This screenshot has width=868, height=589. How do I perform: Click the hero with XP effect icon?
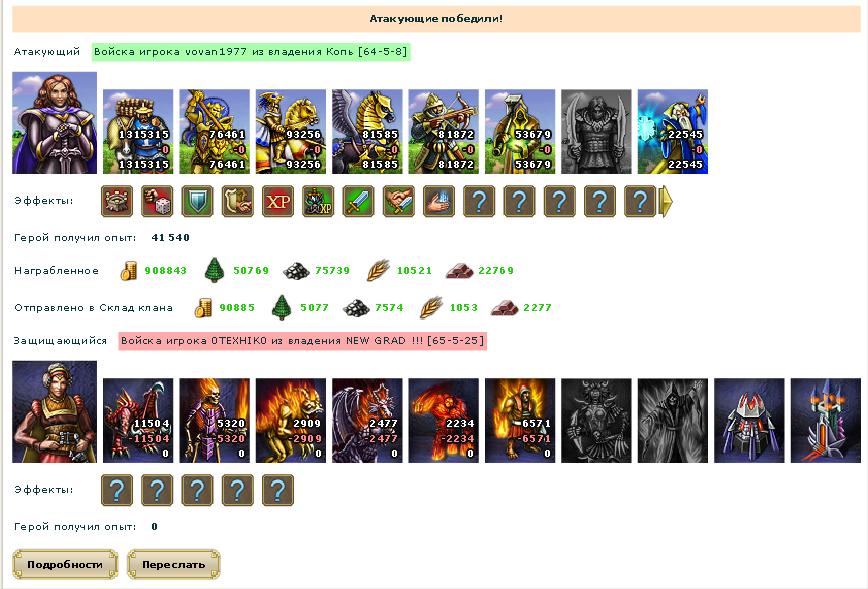[318, 201]
